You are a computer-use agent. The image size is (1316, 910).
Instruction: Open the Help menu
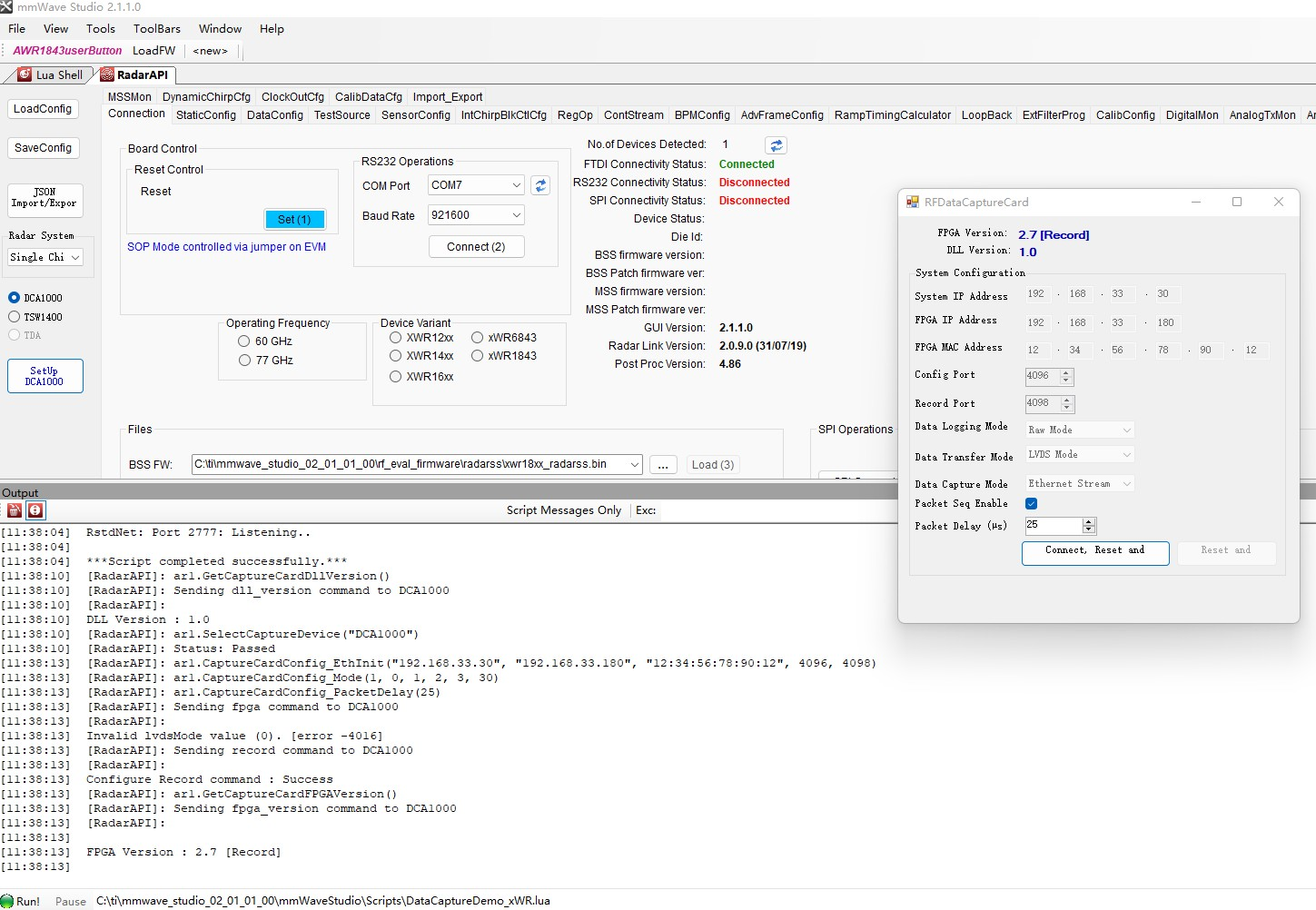coord(272,29)
